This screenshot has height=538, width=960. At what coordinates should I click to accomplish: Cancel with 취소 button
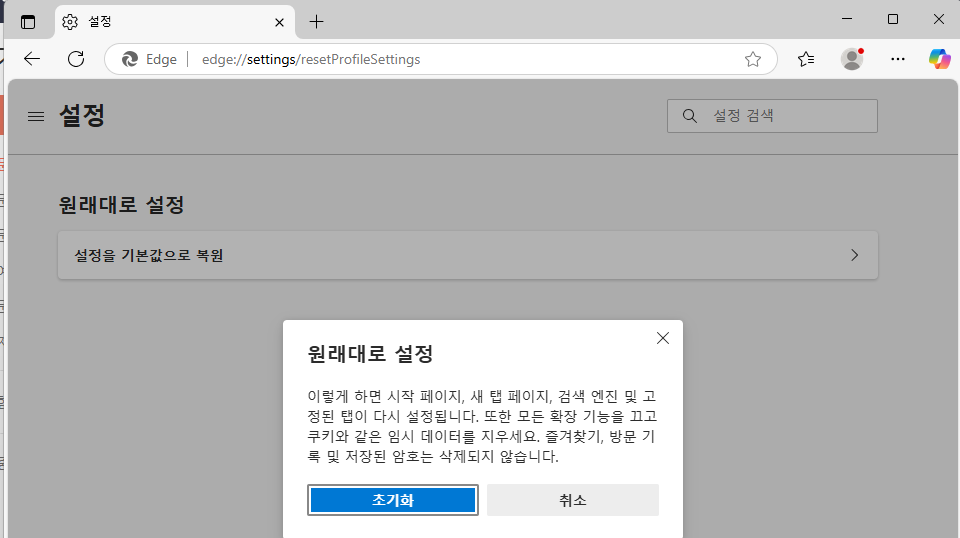[x=572, y=500]
